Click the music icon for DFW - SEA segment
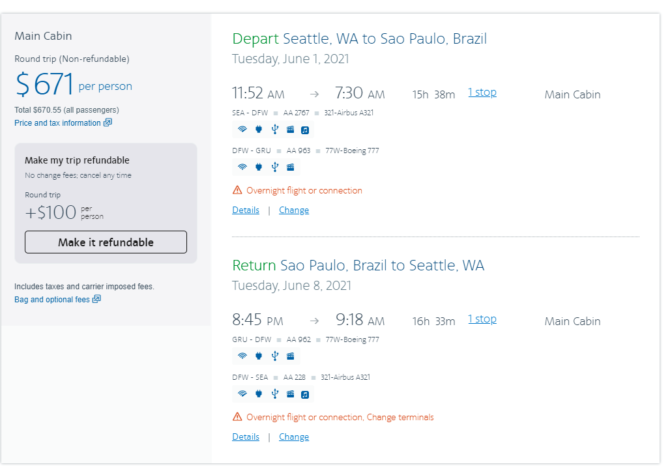This screenshot has height=473, width=670. [x=305, y=394]
